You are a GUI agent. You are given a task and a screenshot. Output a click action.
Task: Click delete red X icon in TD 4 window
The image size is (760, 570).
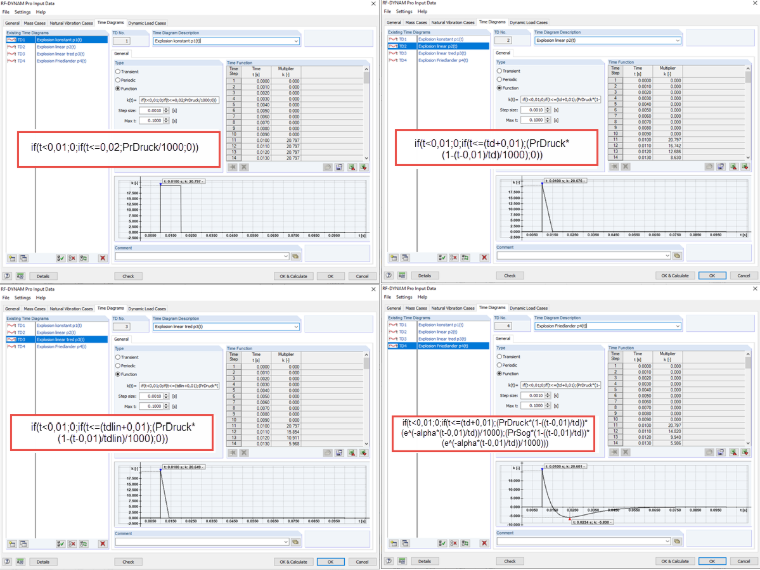(x=484, y=543)
